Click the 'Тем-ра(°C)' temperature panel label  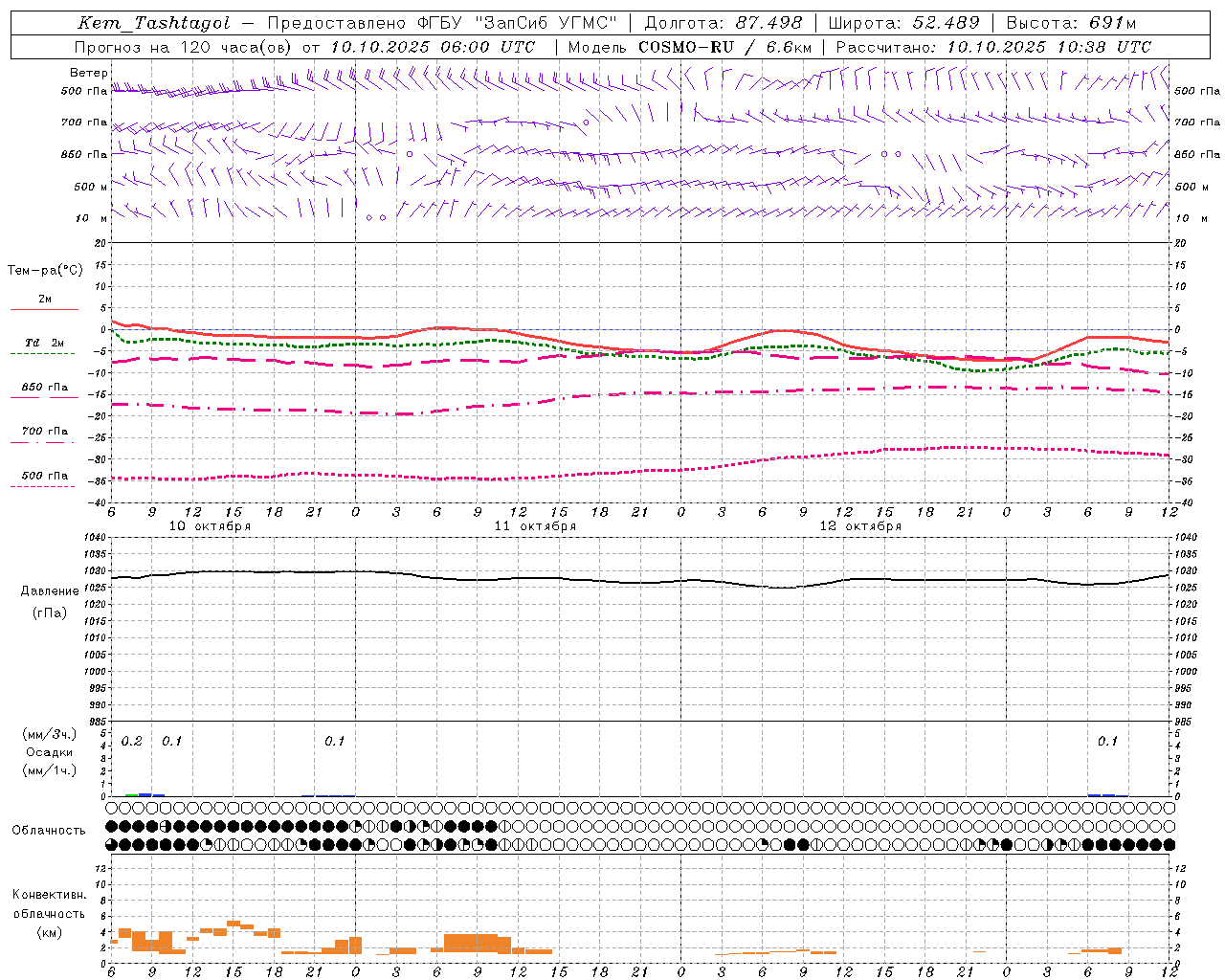point(45,271)
